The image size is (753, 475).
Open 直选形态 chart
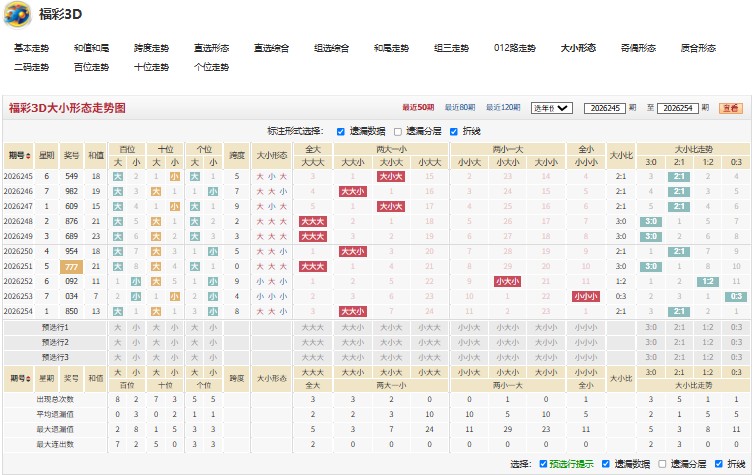click(211, 48)
